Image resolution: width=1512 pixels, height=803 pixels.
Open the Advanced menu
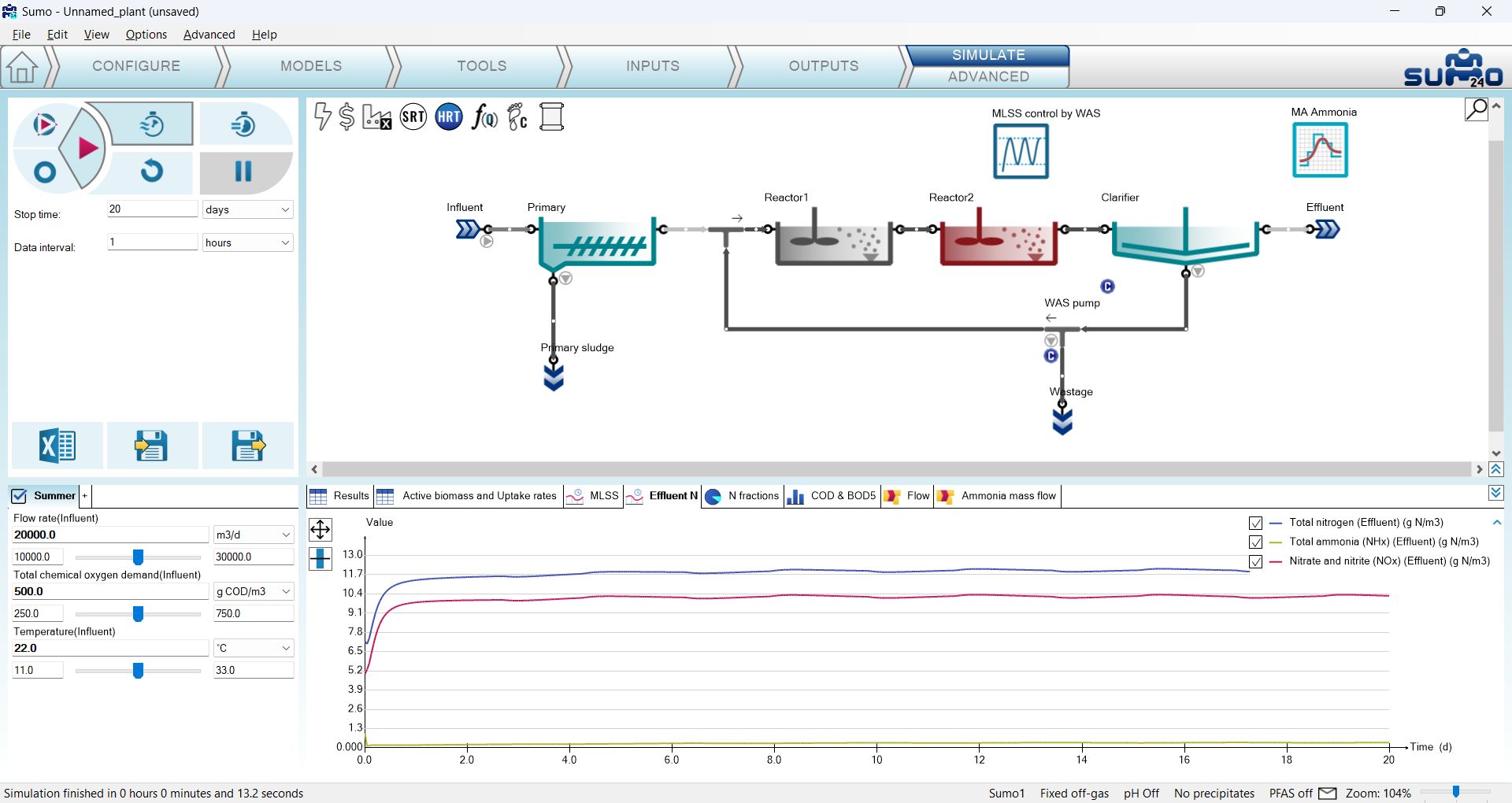[209, 35]
